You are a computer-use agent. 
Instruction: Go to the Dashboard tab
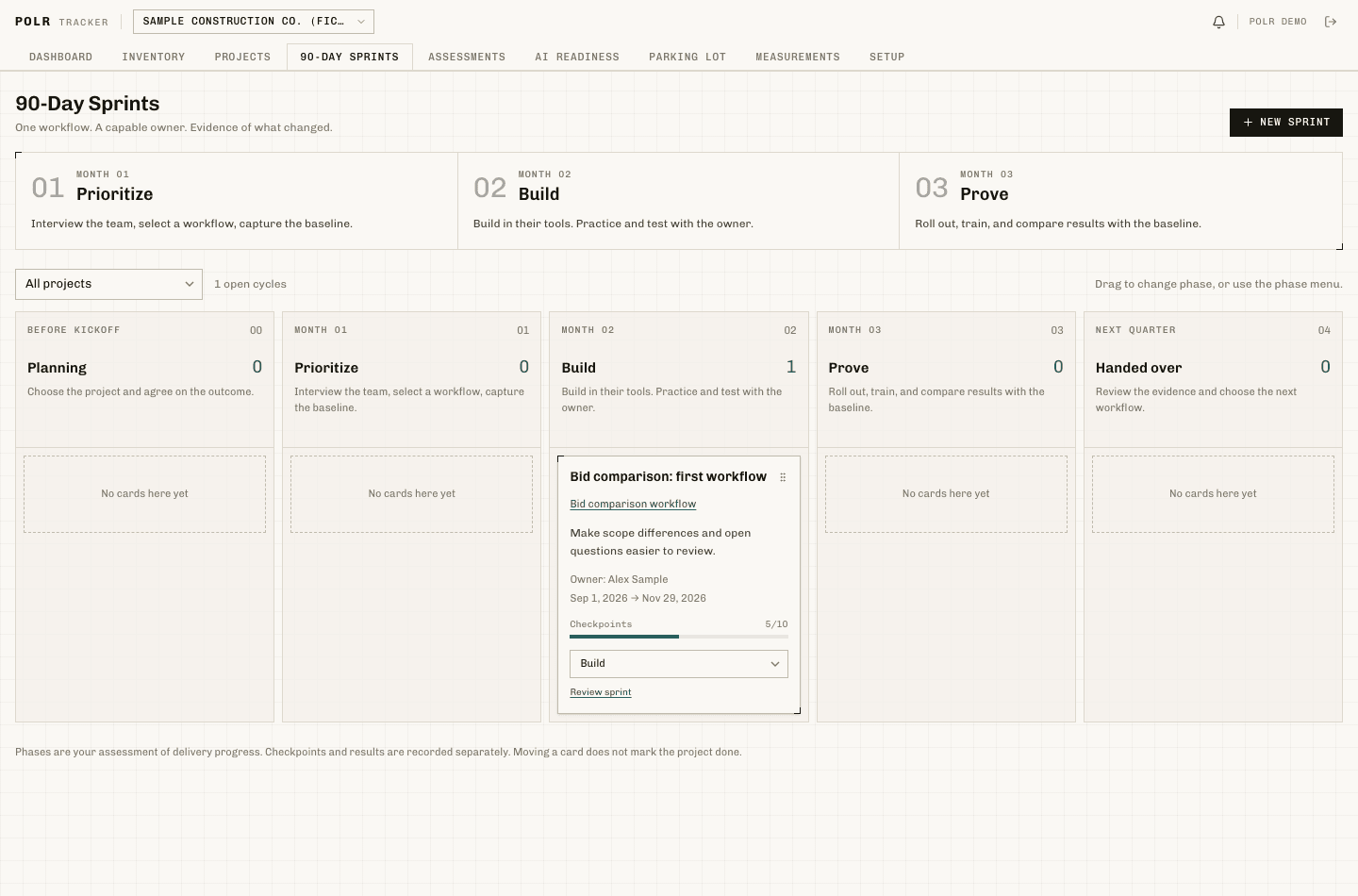pos(60,57)
